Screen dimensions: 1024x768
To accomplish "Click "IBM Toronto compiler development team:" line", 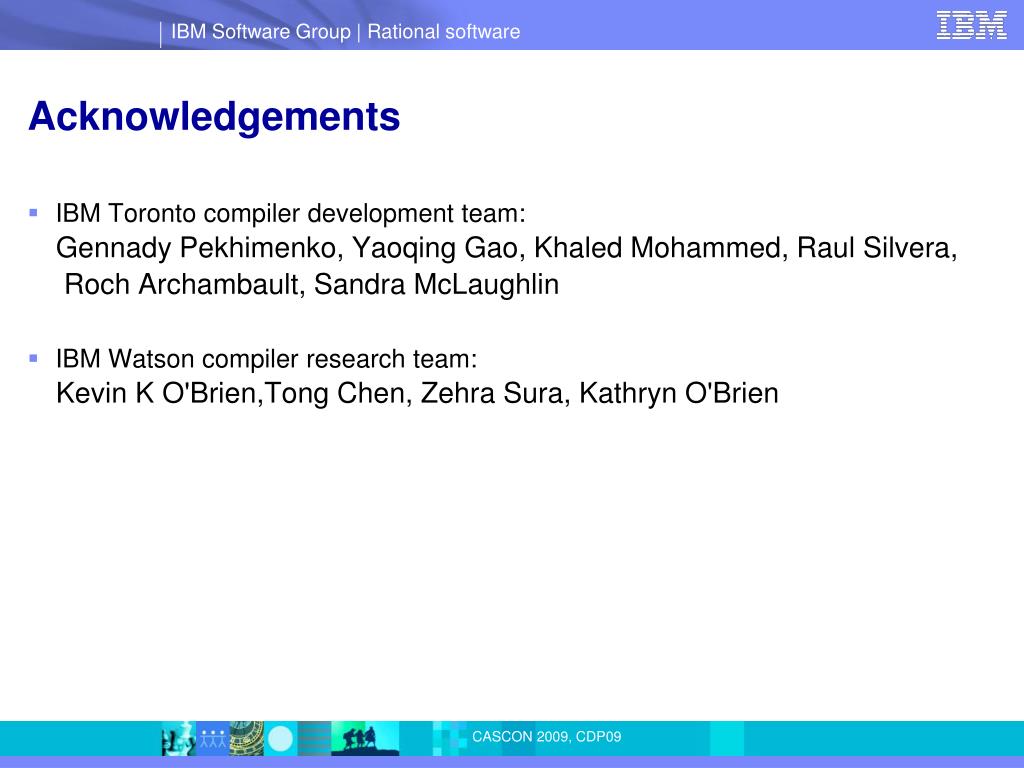I will [291, 214].
